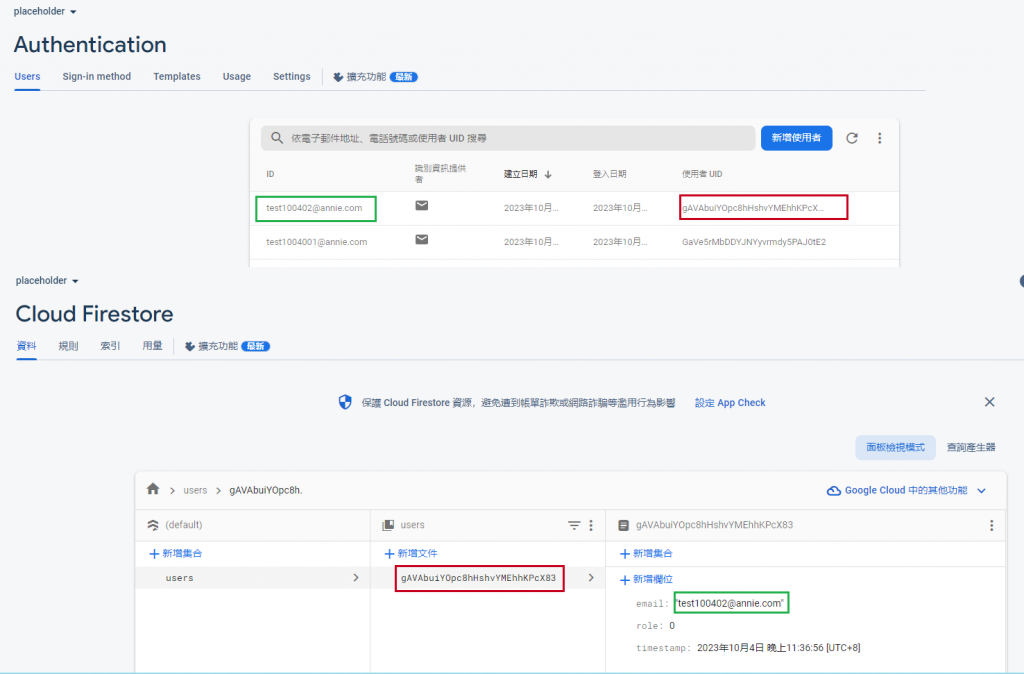Click UID gAVAbuiYOpc8hHshvYMEhhKPcX...
The image size is (1024, 674).
point(753,208)
